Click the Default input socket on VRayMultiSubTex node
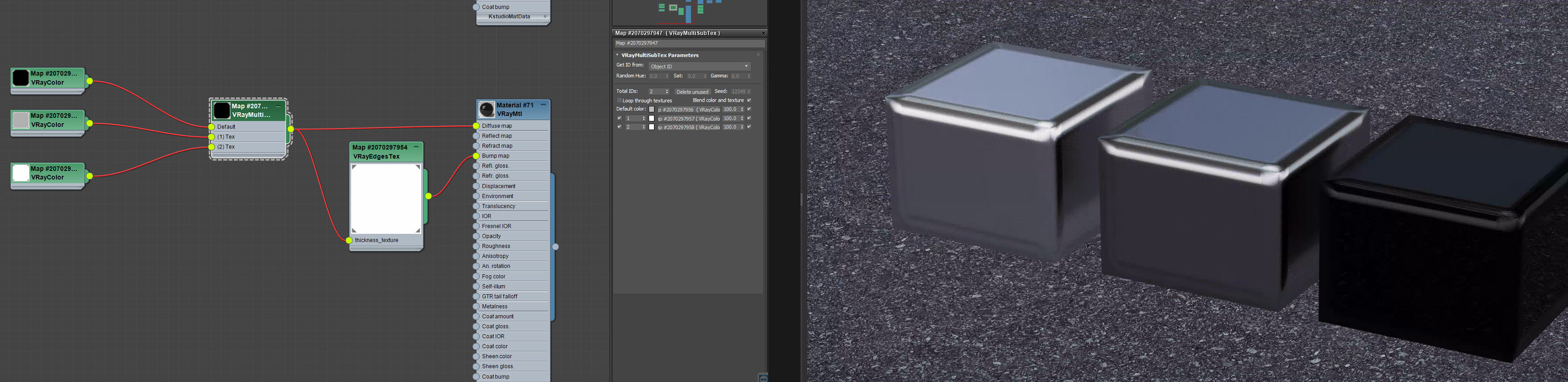This screenshot has height=382, width=1568. point(212,127)
